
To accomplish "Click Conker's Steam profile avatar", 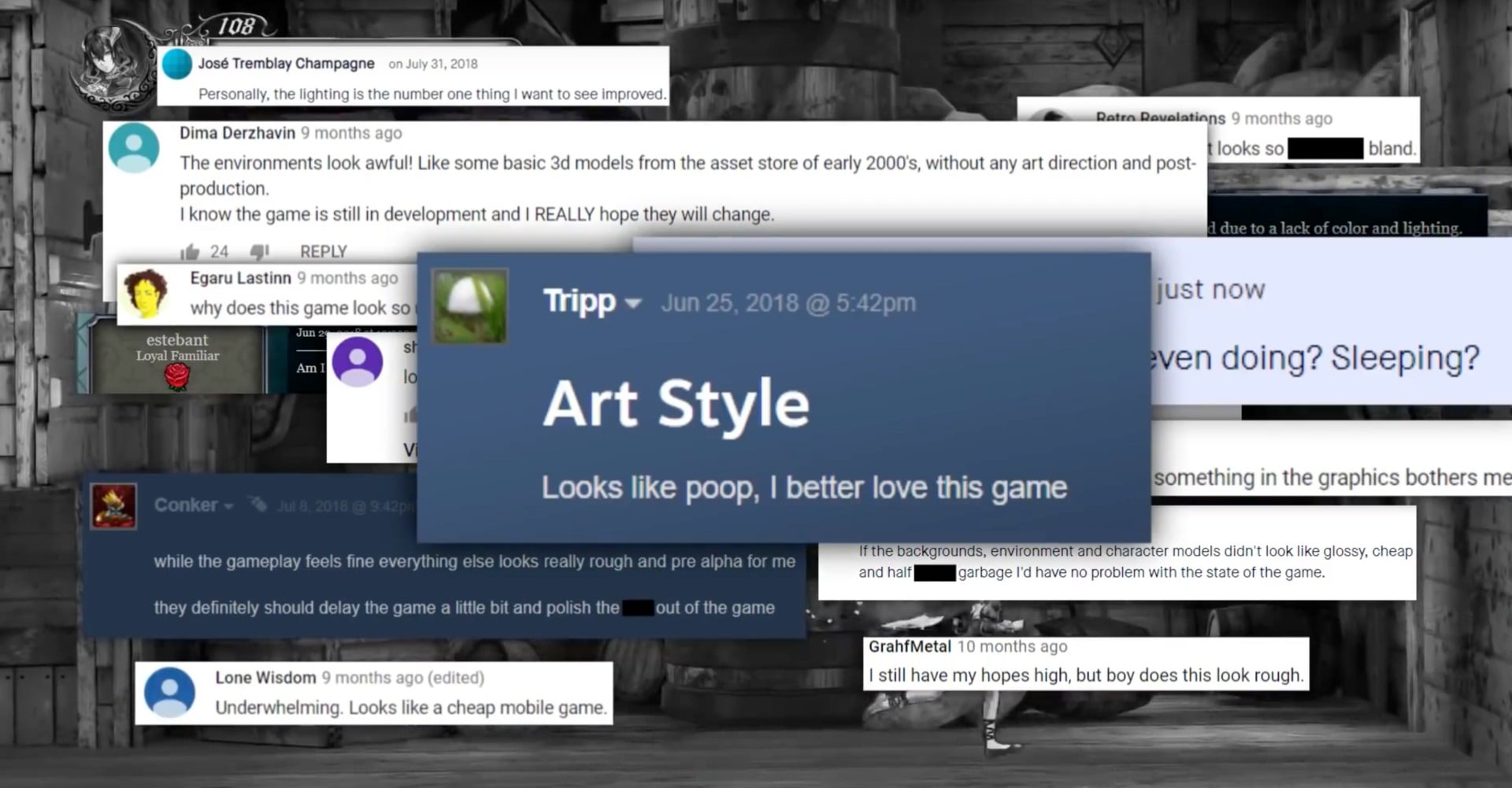I will coord(113,506).
